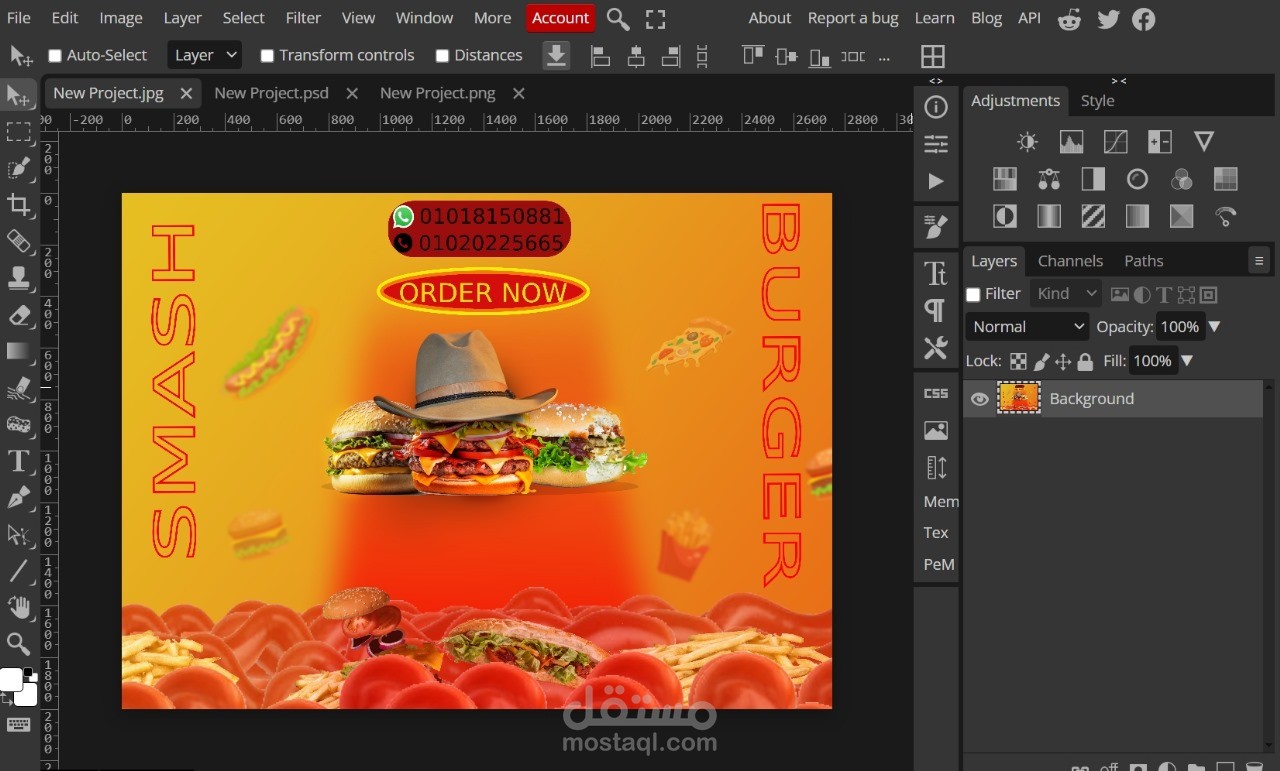The image size is (1280, 771).
Task: Hide the Background layer eye
Action: (x=980, y=399)
